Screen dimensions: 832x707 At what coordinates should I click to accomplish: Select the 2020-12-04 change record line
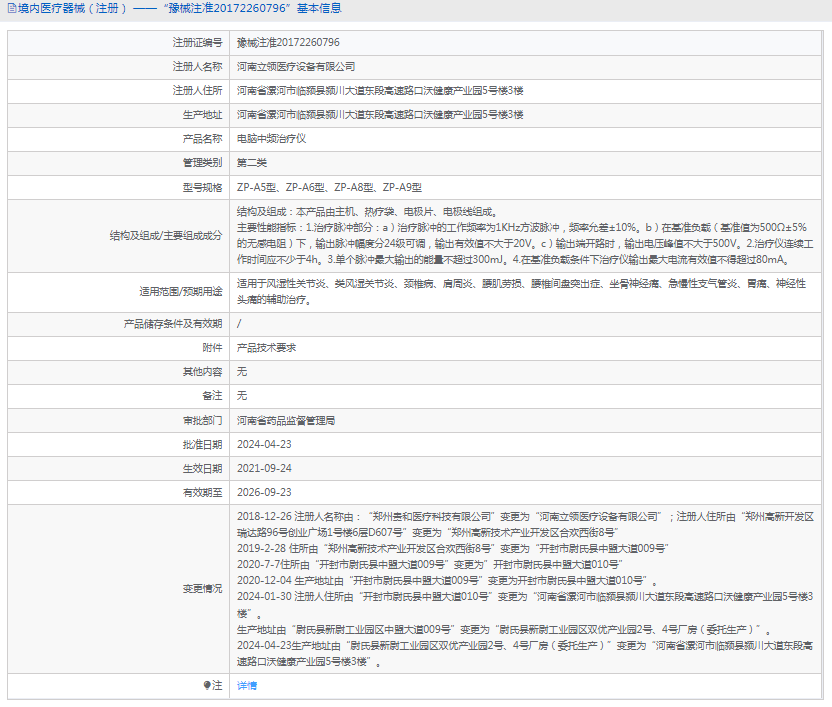click(447, 580)
